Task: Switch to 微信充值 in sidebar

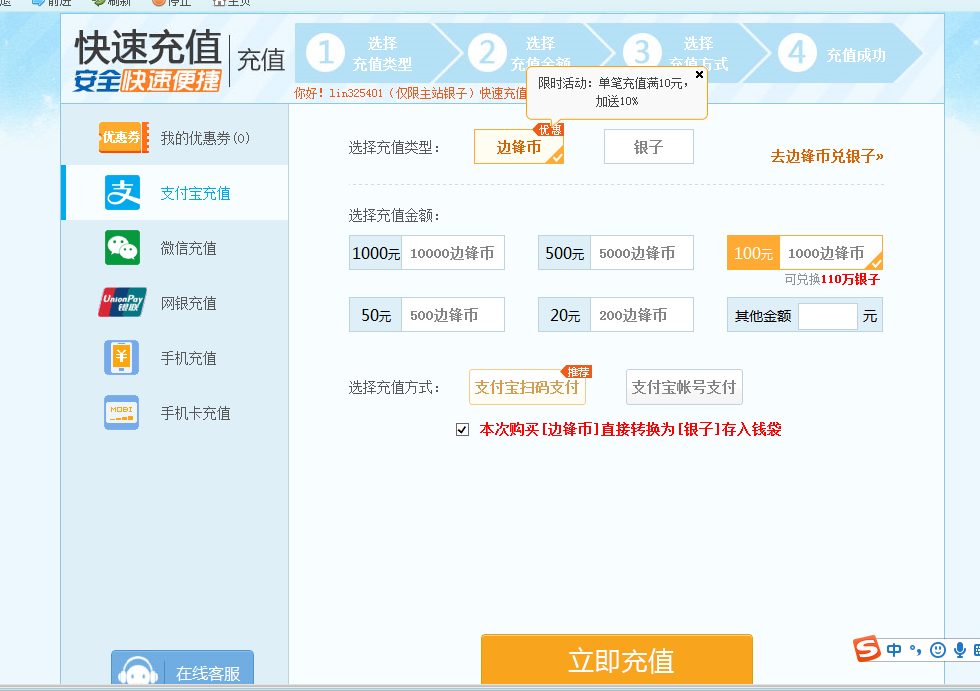Action: [x=188, y=248]
